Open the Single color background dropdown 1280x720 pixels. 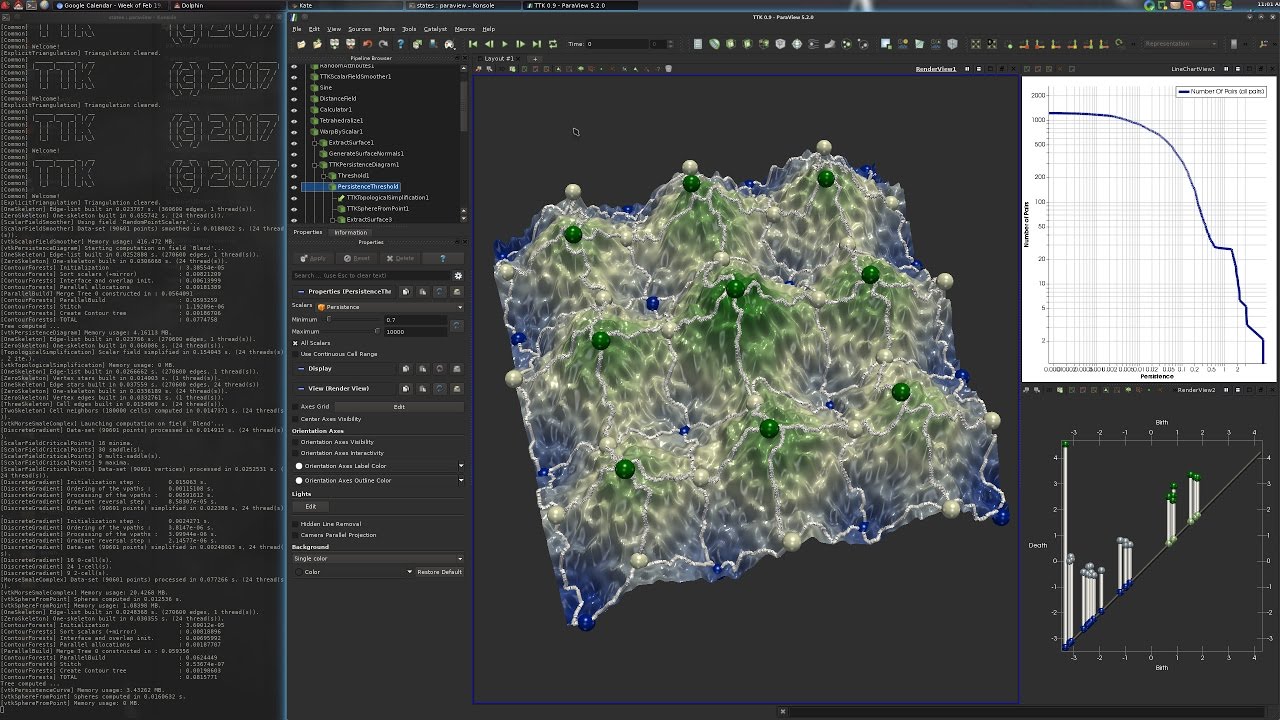pyautogui.click(x=378, y=558)
